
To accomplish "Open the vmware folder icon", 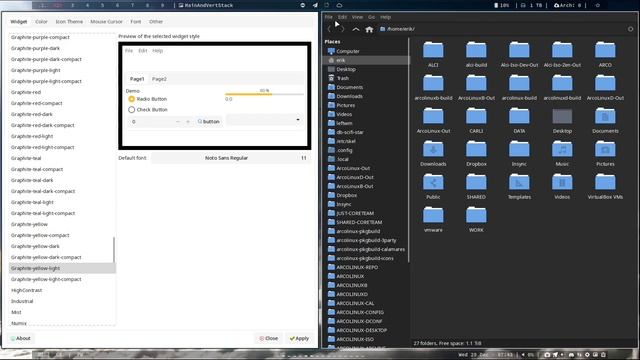I will click(433, 216).
